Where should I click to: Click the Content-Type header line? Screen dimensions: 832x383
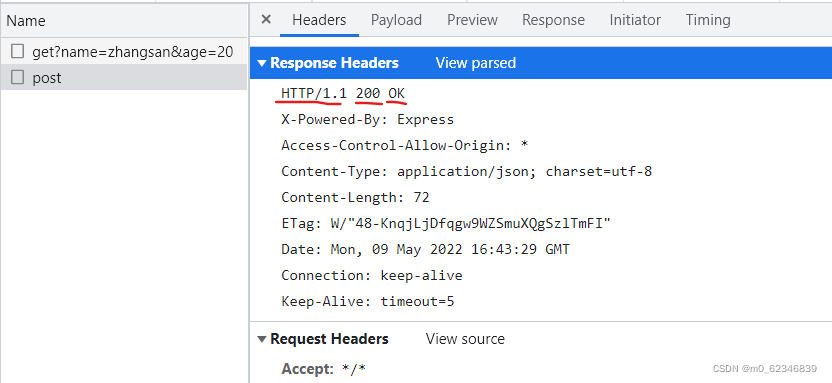466,171
